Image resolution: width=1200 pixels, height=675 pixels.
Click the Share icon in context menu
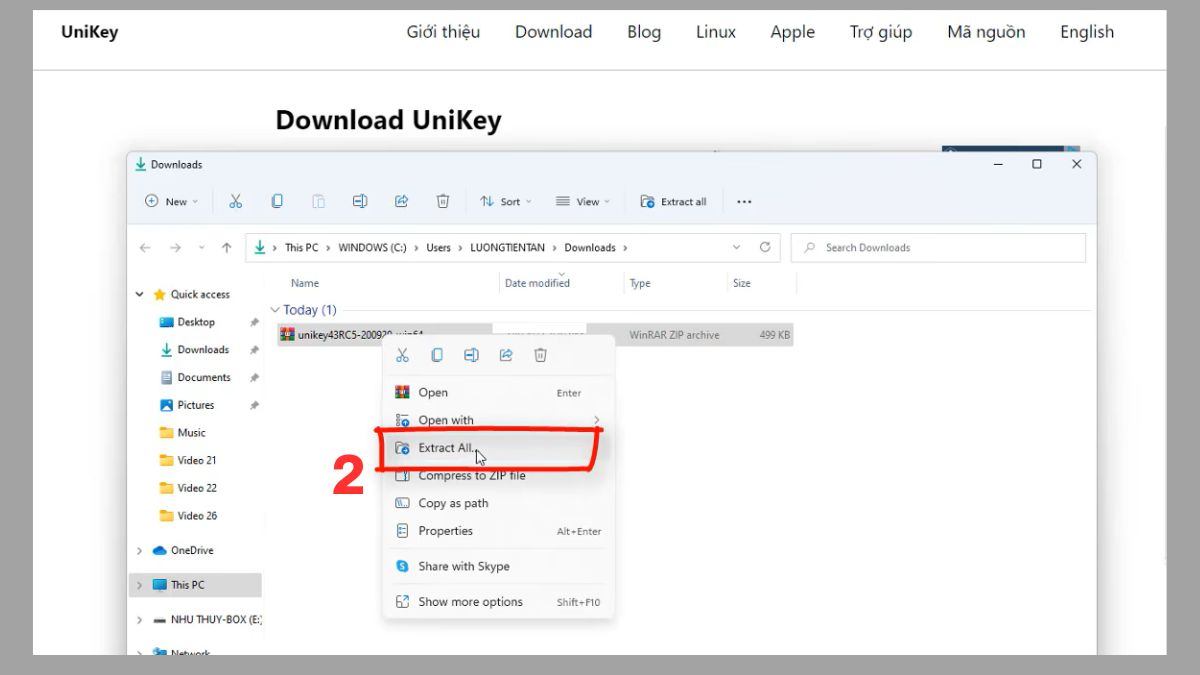click(x=506, y=355)
